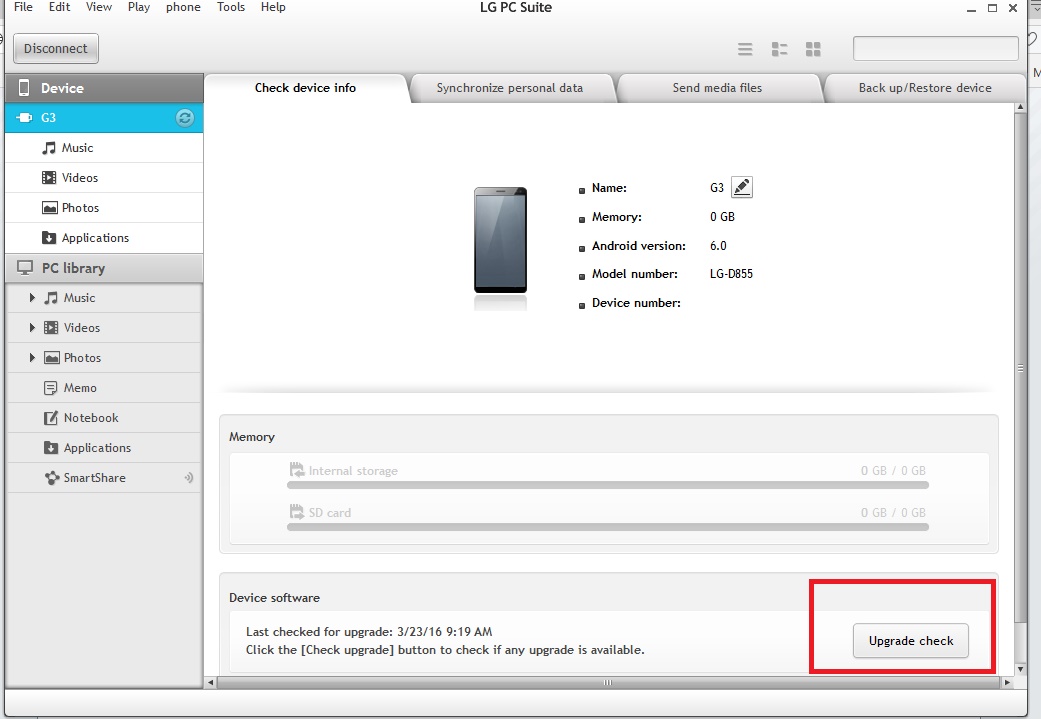Image resolution: width=1041 pixels, height=719 pixels.
Task: Select PC library Music item
Action: [x=104, y=298]
